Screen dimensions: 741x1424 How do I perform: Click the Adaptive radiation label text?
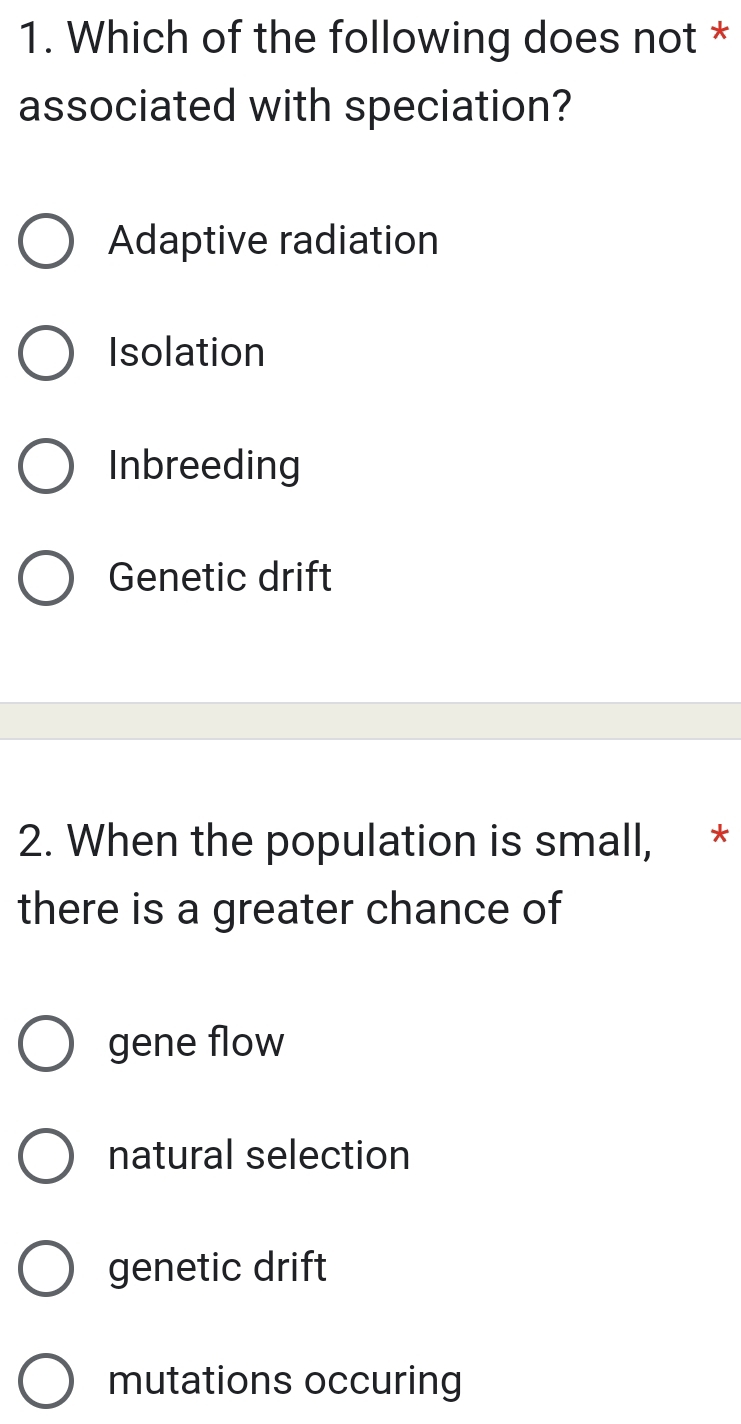(x=273, y=241)
